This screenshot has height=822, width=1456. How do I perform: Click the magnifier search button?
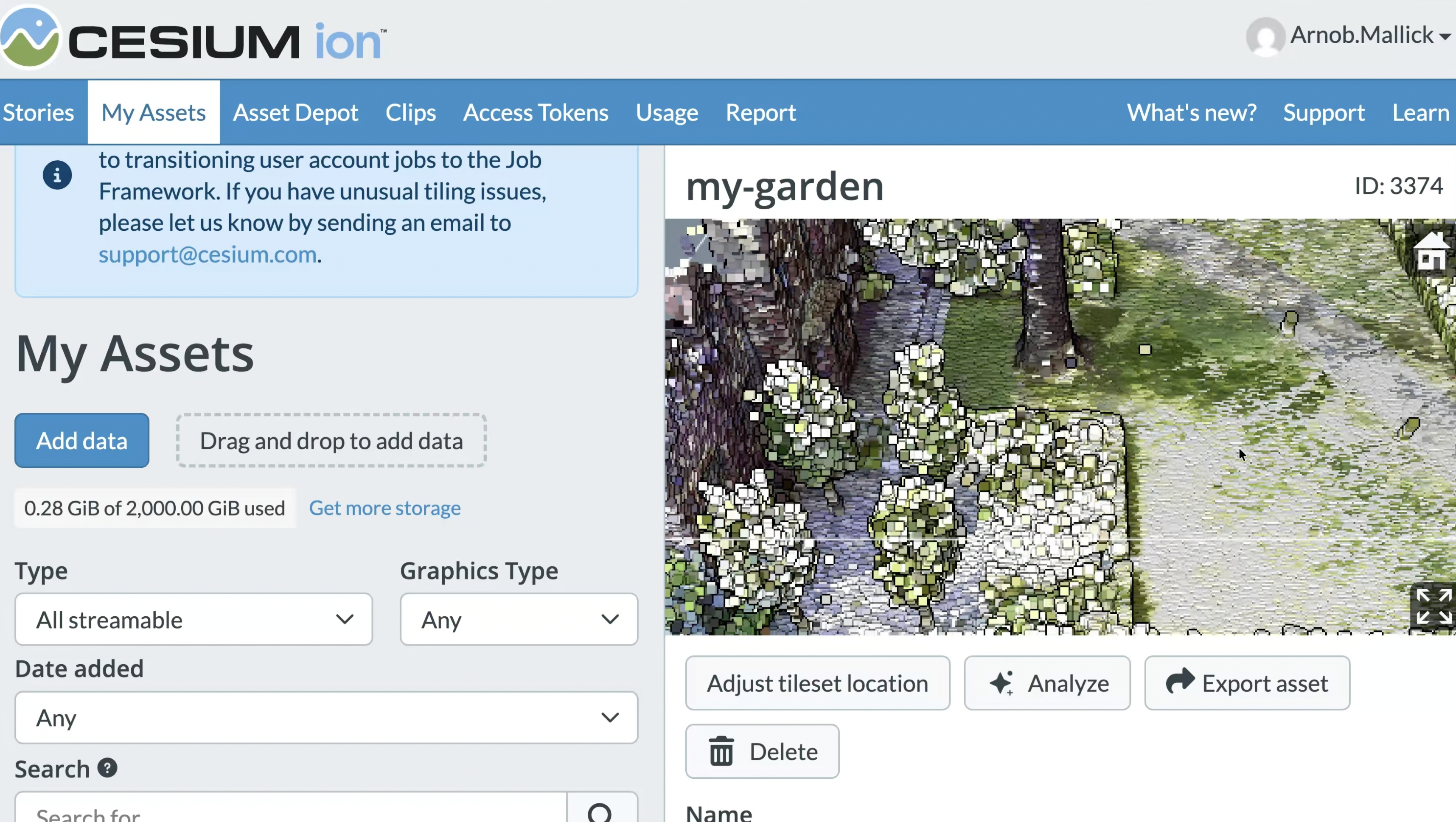[x=601, y=808]
